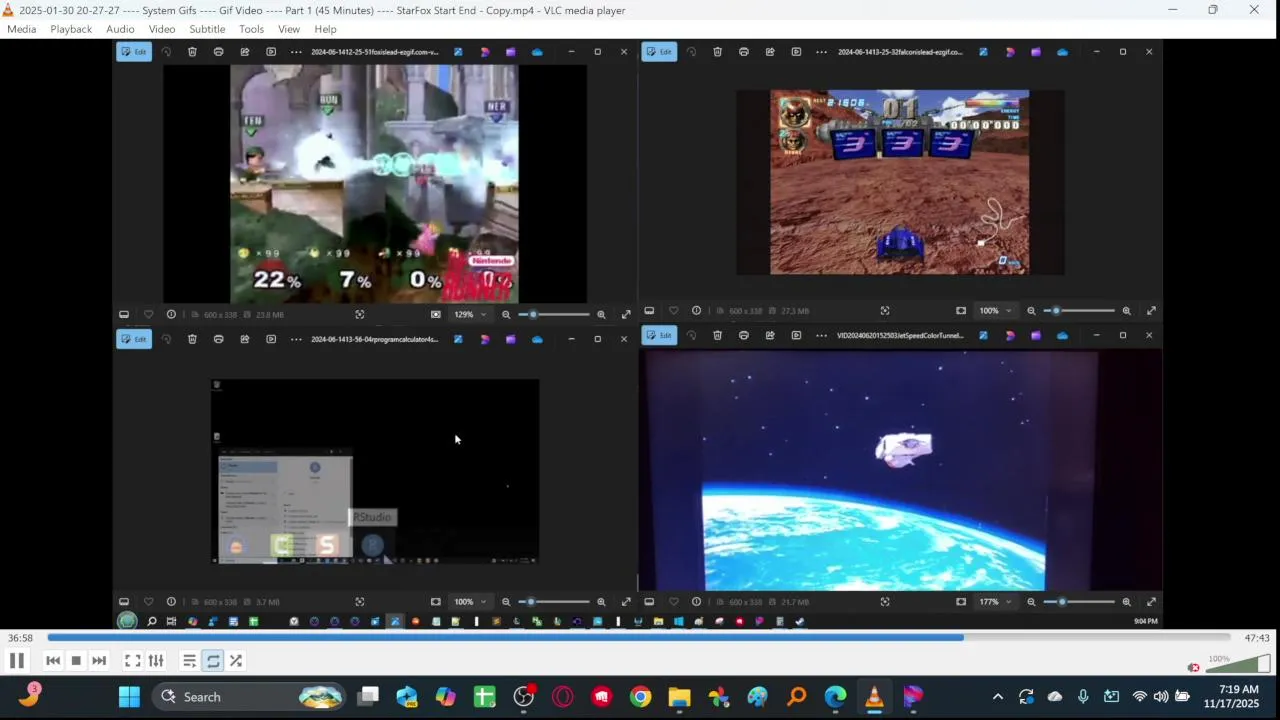The width and height of the screenshot is (1280, 720).
Task: Show hidden system tray icons
Action: pyautogui.click(x=997, y=697)
